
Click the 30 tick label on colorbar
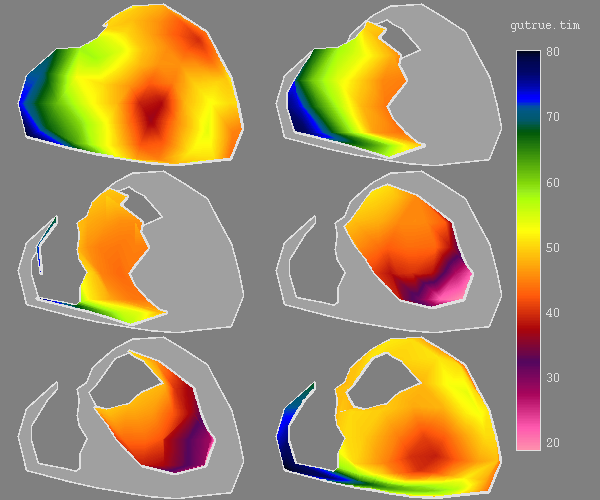tap(553, 378)
